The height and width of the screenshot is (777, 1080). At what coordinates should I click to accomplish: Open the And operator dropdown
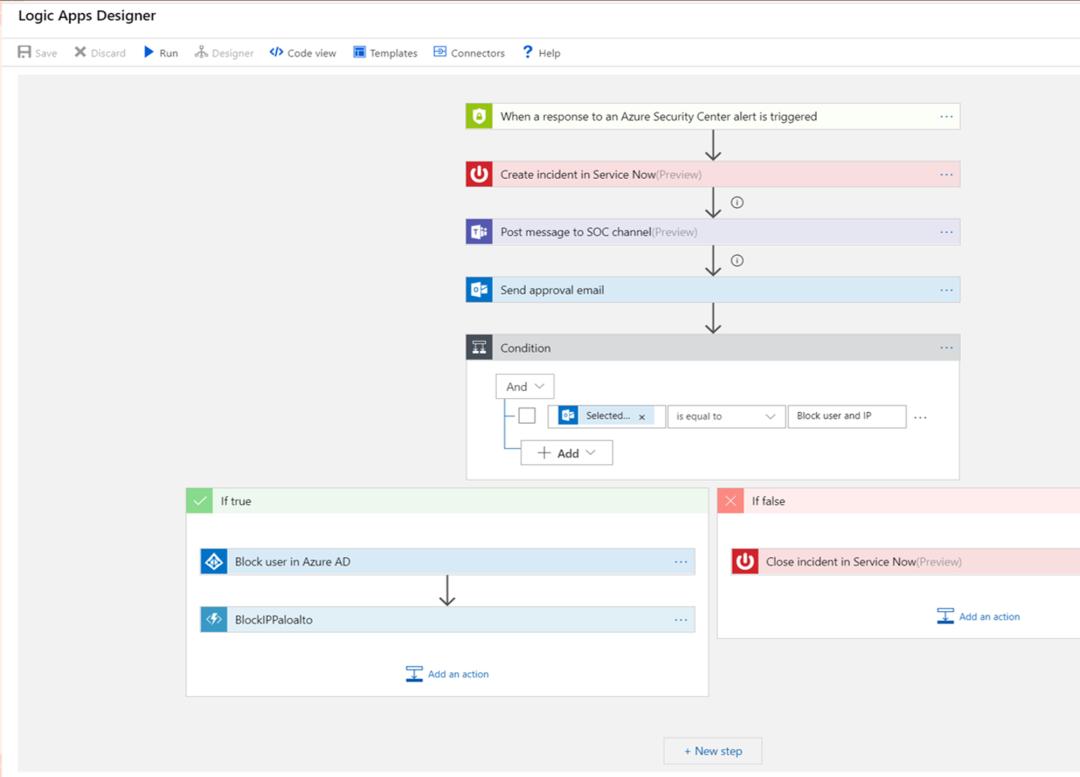(x=525, y=386)
